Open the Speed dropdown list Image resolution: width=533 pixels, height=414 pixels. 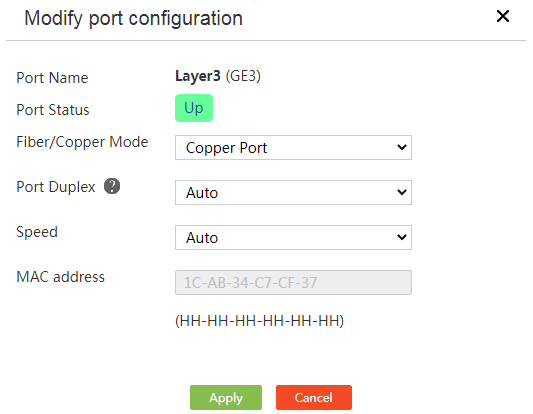click(x=293, y=237)
